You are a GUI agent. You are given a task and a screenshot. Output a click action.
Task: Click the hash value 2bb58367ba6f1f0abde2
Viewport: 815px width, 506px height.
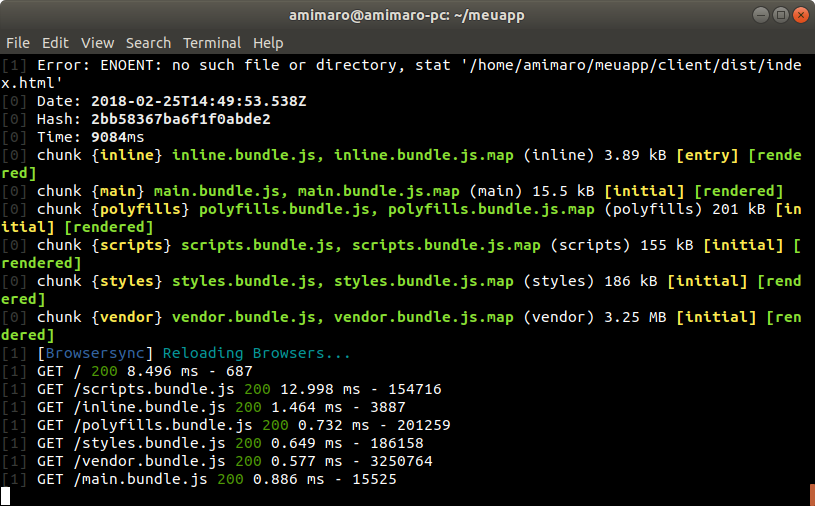[x=181, y=119]
